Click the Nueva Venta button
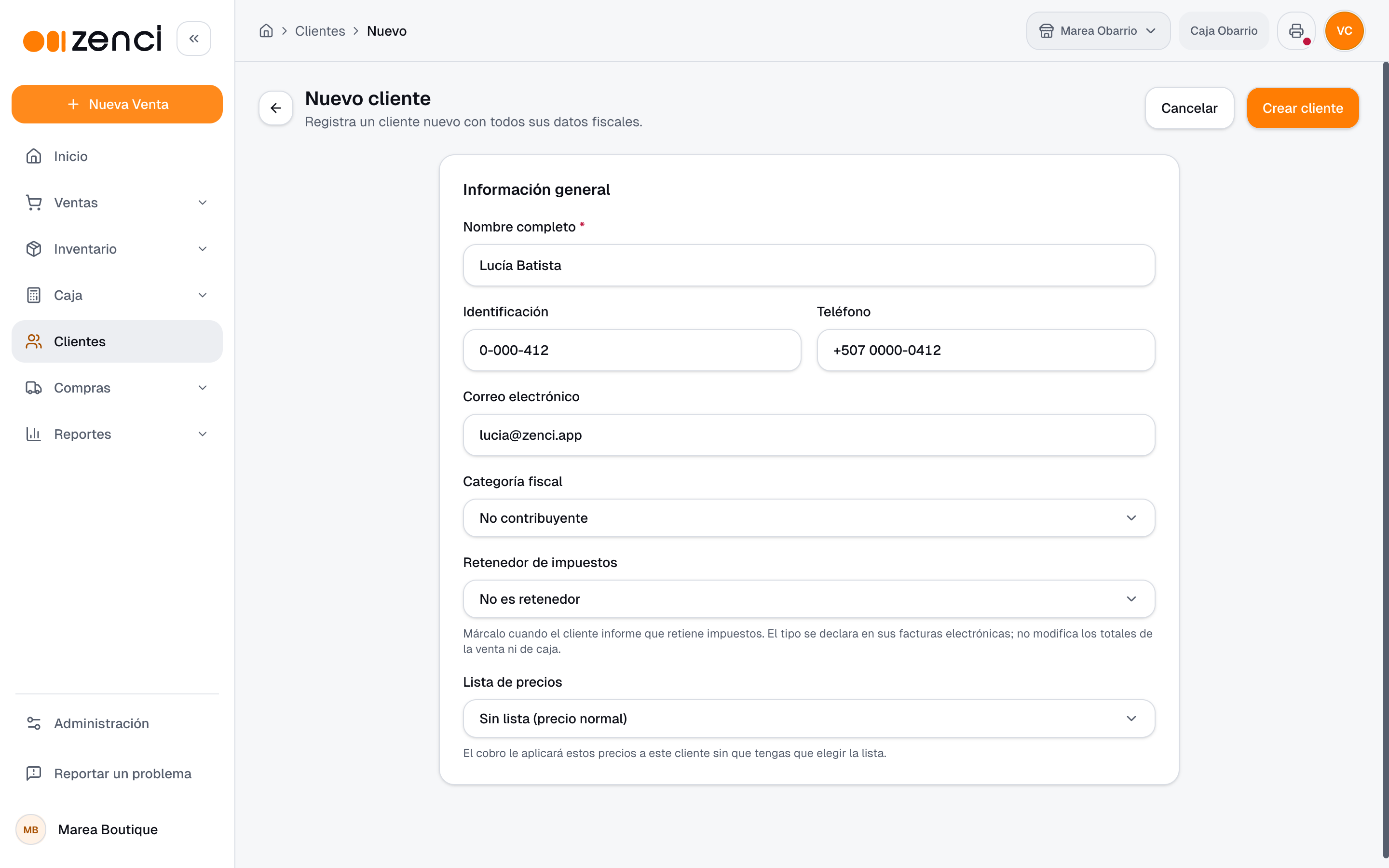This screenshot has height=868, width=1389. click(x=117, y=104)
